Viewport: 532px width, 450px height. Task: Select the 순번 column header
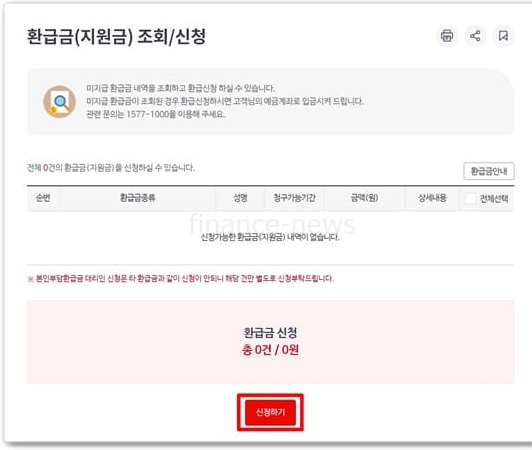pos(43,198)
